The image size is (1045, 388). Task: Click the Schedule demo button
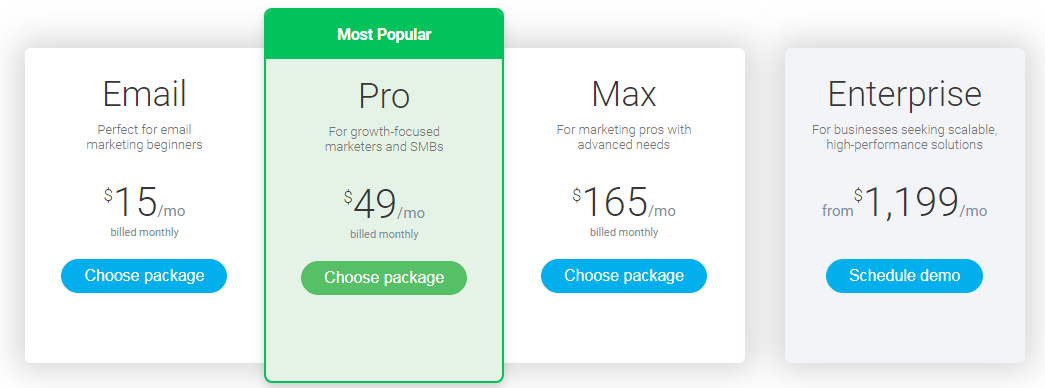904,276
